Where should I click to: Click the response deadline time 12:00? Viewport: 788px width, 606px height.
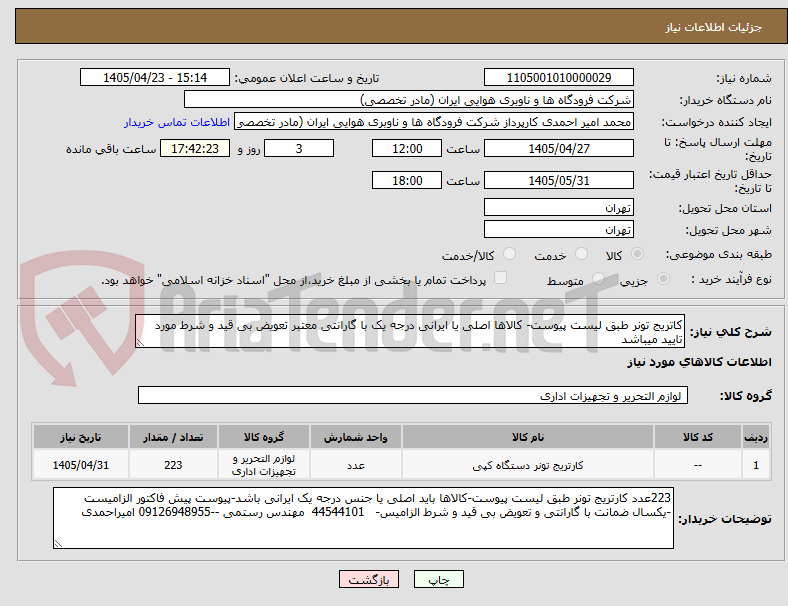click(x=407, y=148)
